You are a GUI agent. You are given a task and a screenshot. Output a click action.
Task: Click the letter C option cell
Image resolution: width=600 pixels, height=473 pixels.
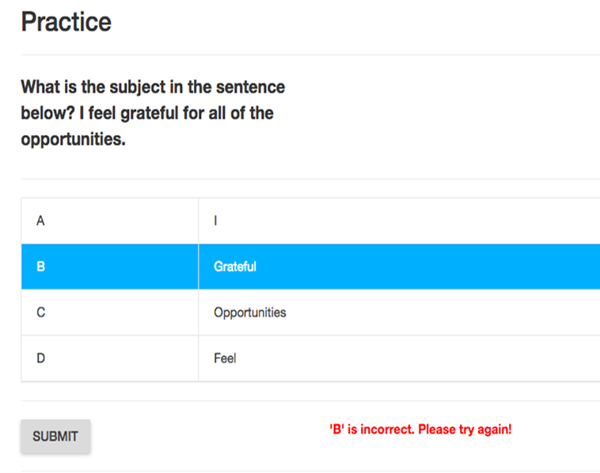40,313
